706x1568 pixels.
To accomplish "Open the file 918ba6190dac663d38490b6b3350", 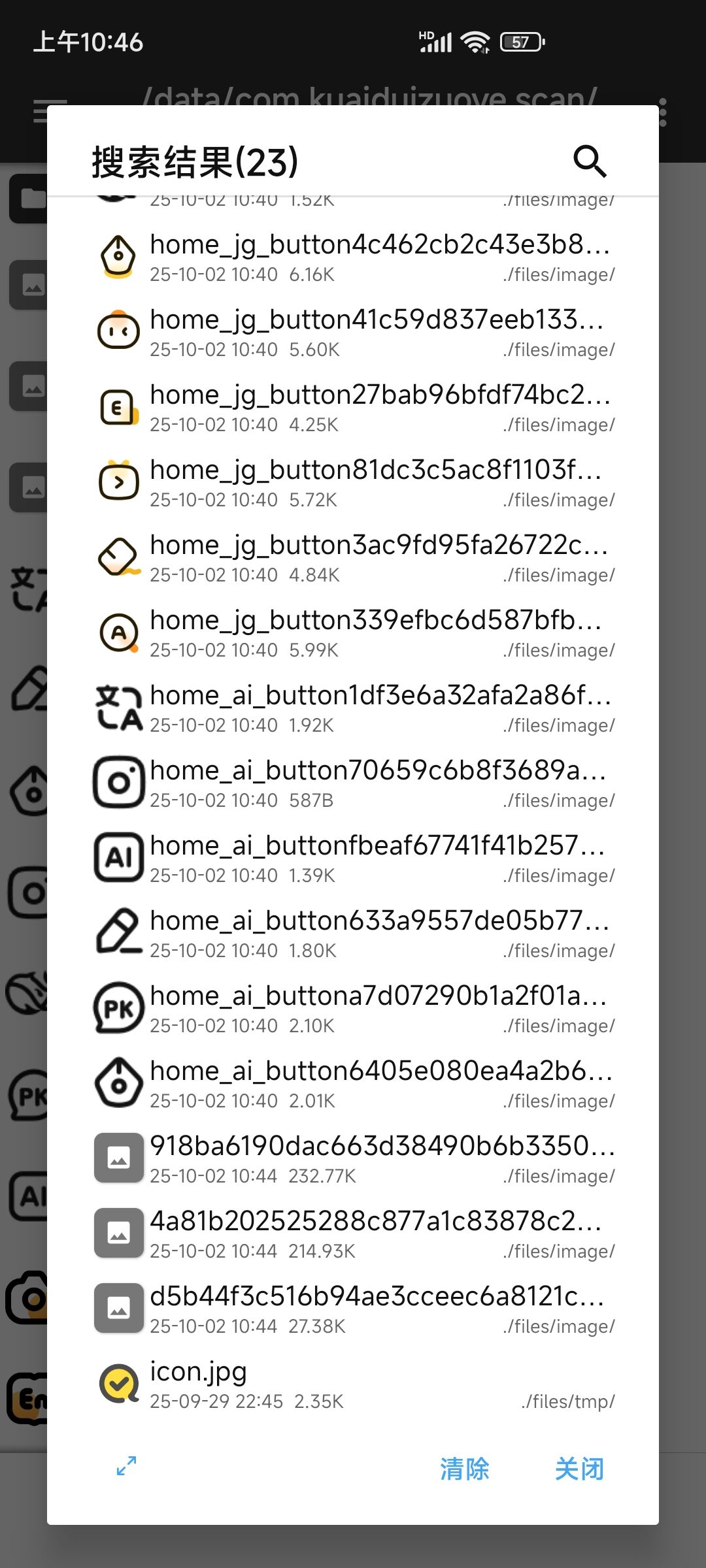I will click(353, 1158).
